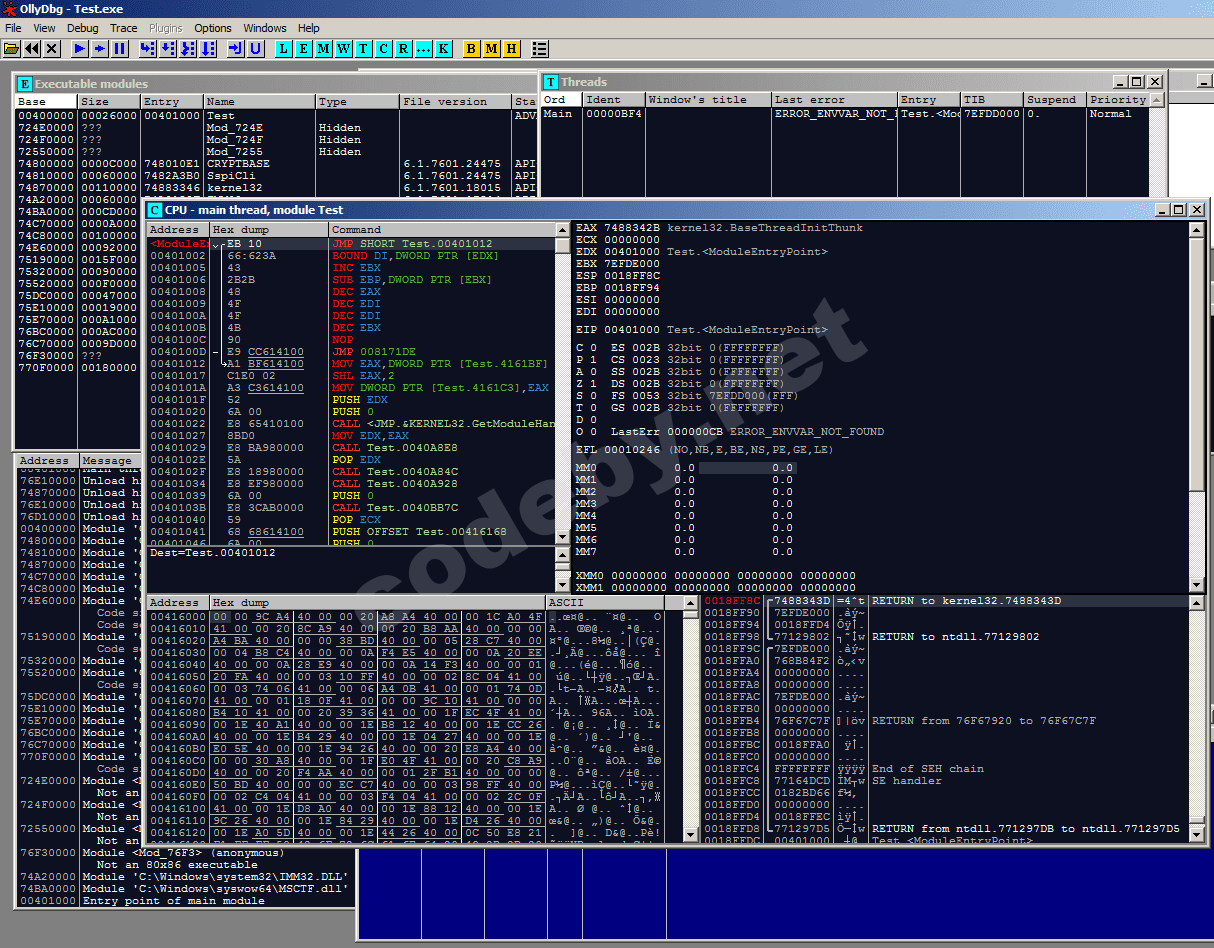This screenshot has width=1214, height=948.
Task: Open Threads window with T icon
Action: (x=363, y=48)
